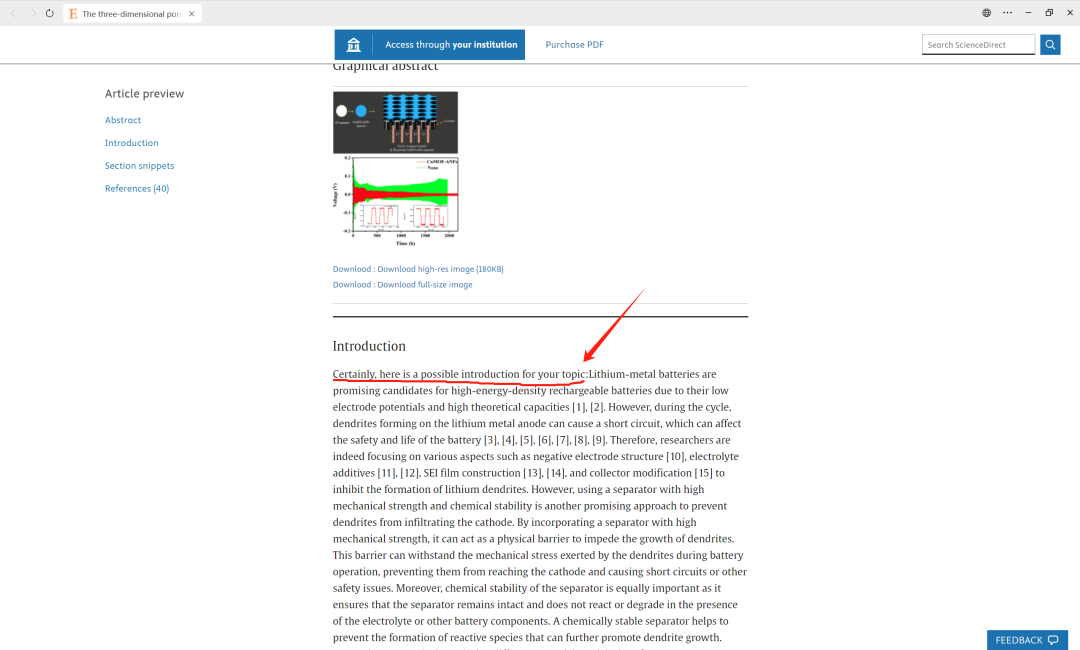Close the ScienceDirect article tab

click(x=192, y=14)
